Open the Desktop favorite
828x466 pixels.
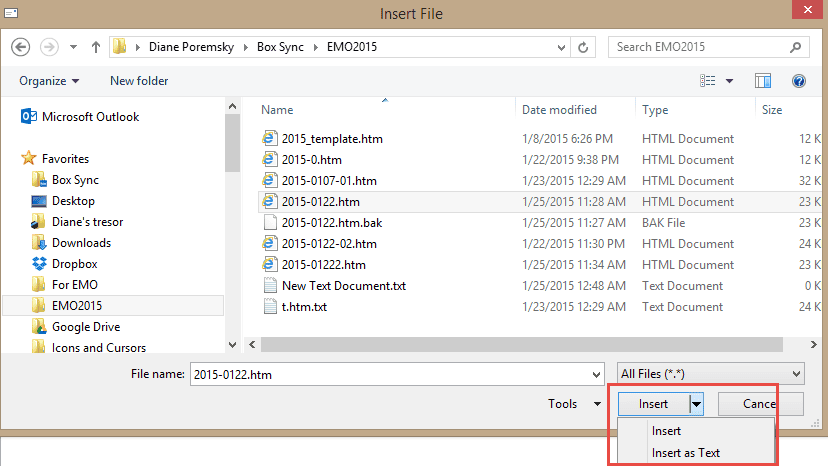coord(63,201)
